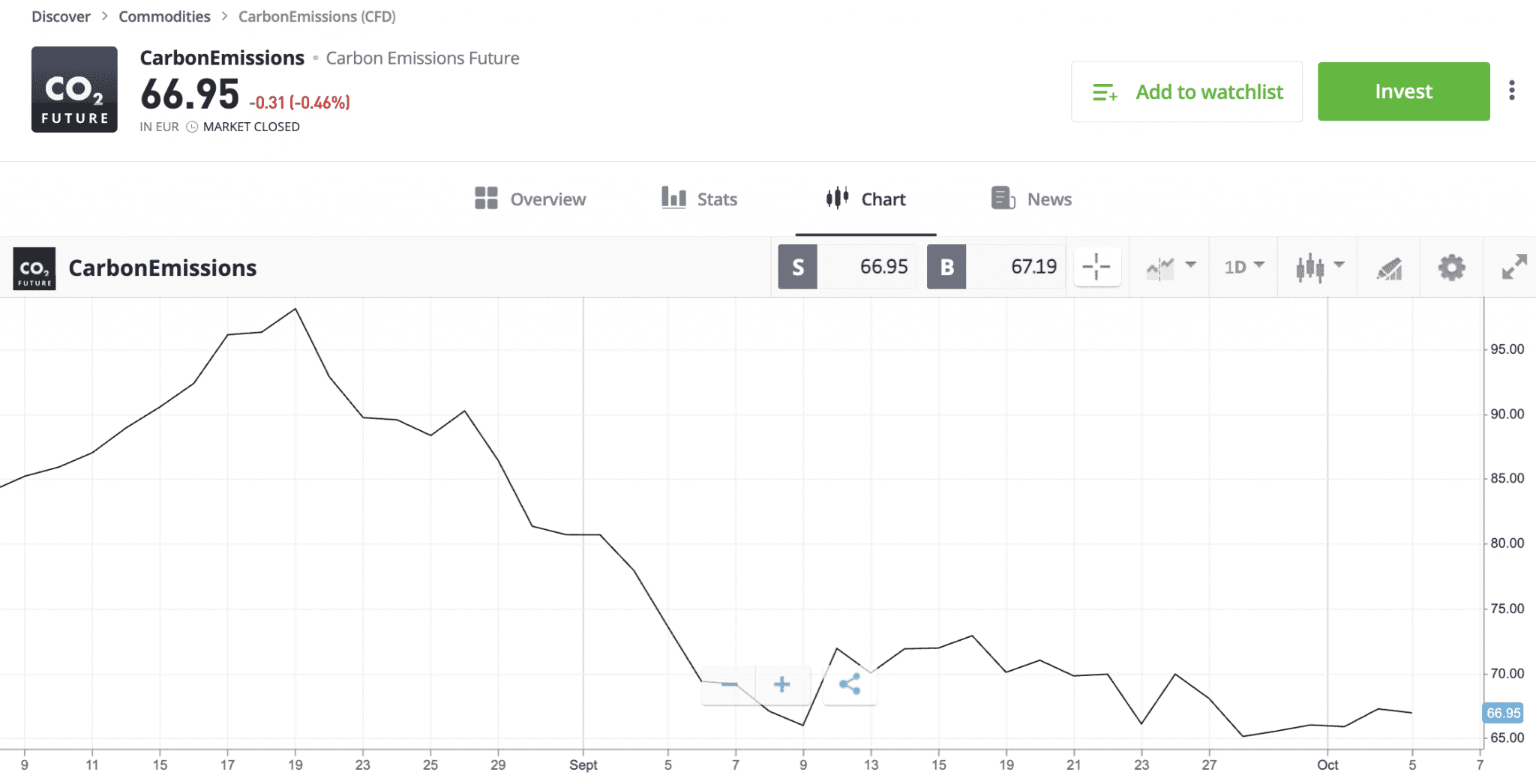Select the Chart tab
Image resolution: width=1536 pixels, height=784 pixels.
865,199
